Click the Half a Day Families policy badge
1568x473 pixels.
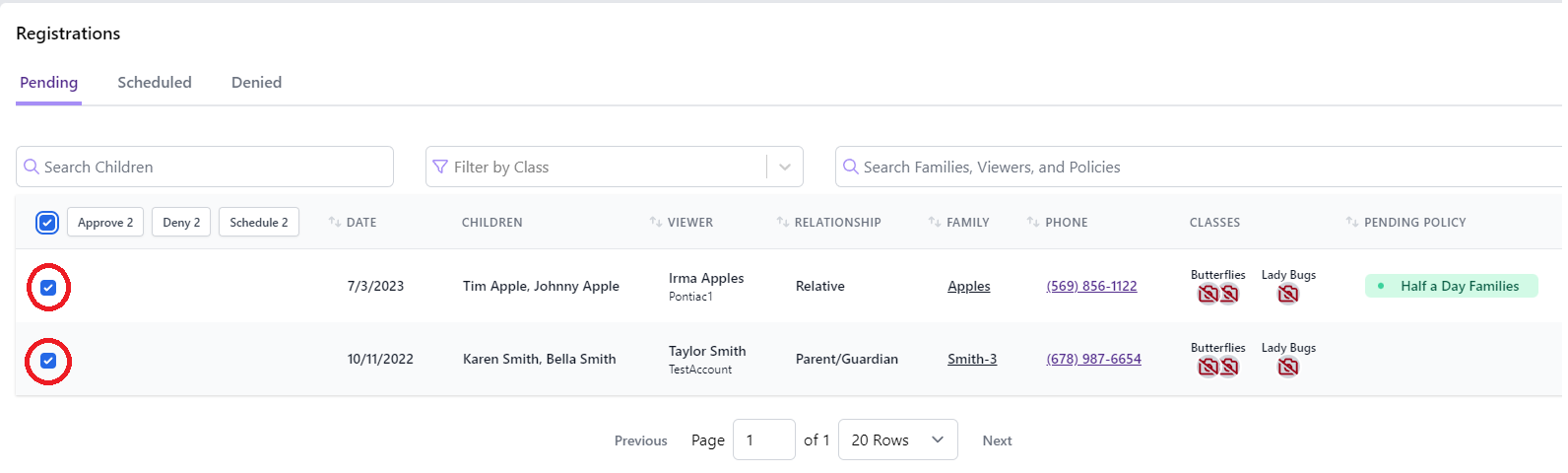(1451, 286)
